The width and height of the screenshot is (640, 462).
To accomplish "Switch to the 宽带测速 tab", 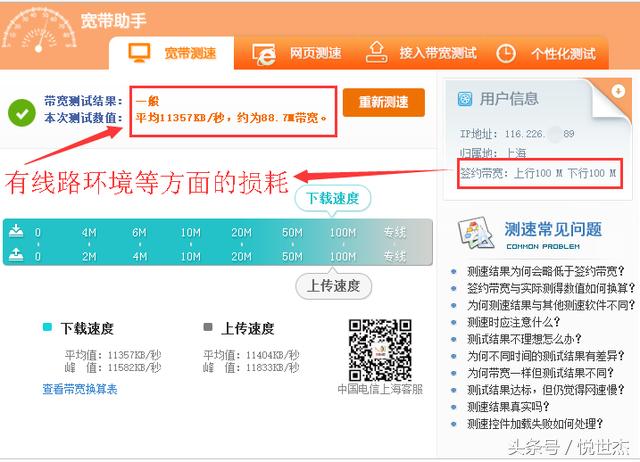I will coord(171,53).
